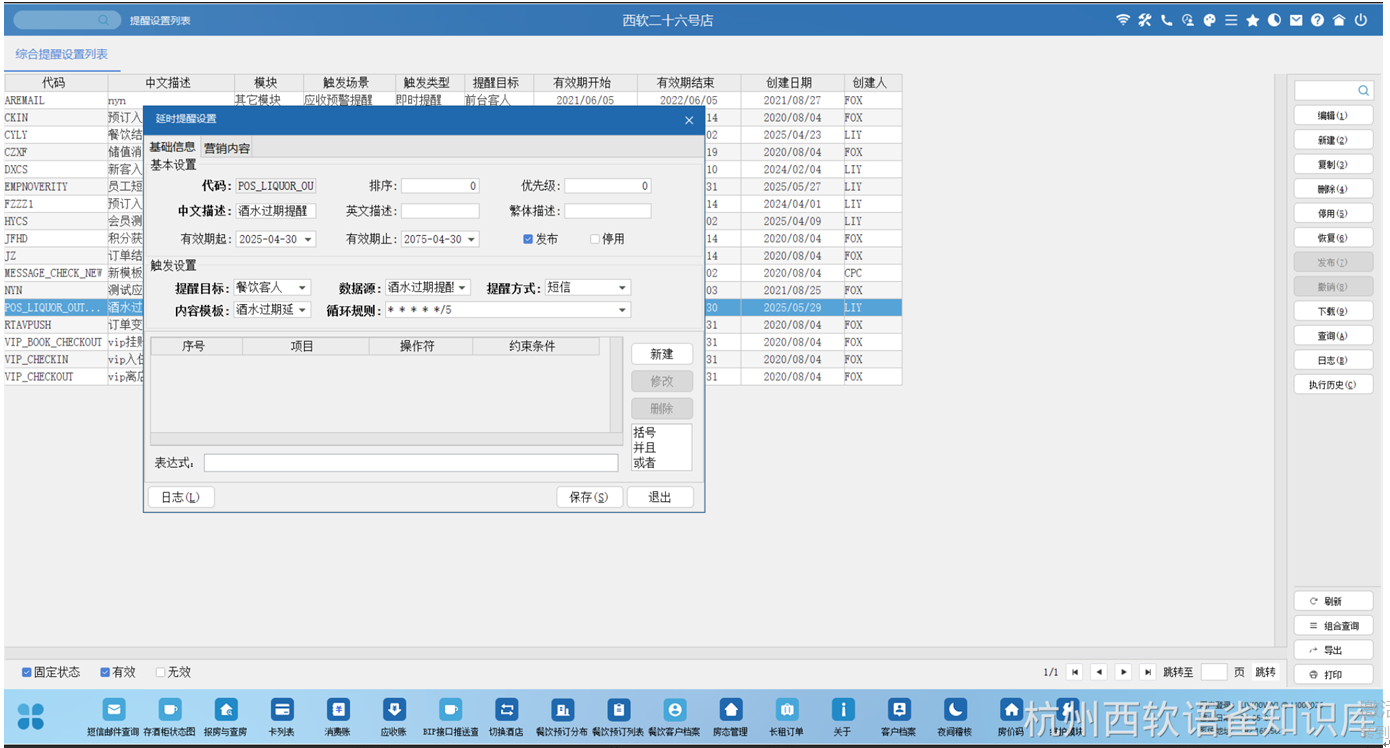The height and width of the screenshot is (748, 1390).
Task: Select 括号 in the operator list
Action: 644,433
